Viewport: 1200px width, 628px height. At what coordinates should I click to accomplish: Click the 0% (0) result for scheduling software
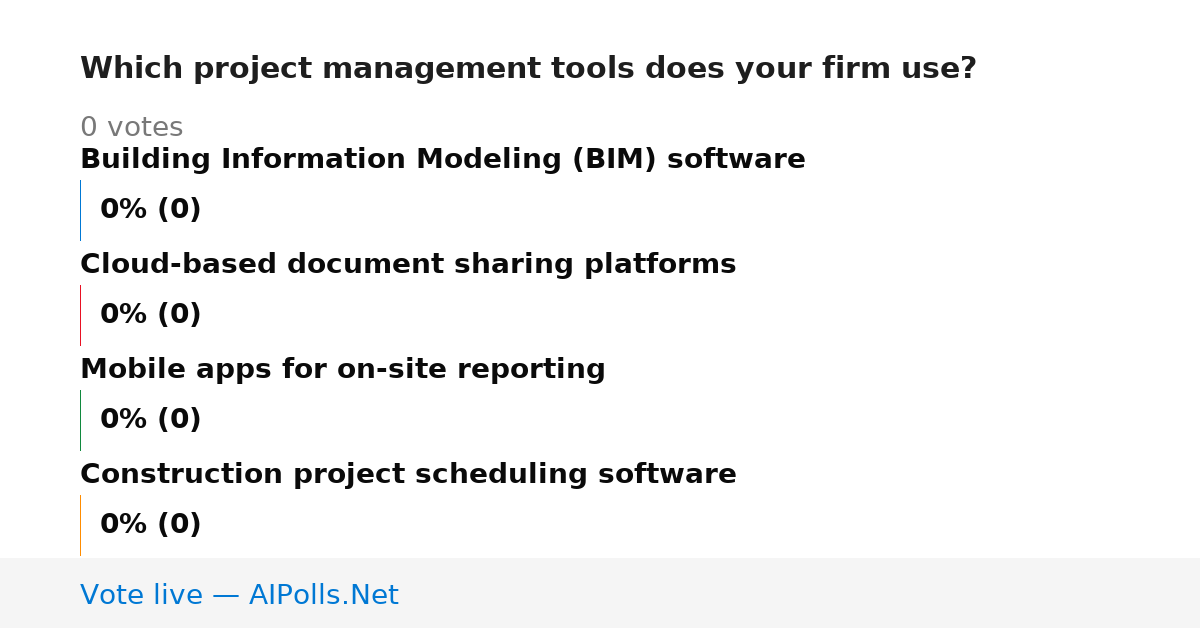[151, 525]
